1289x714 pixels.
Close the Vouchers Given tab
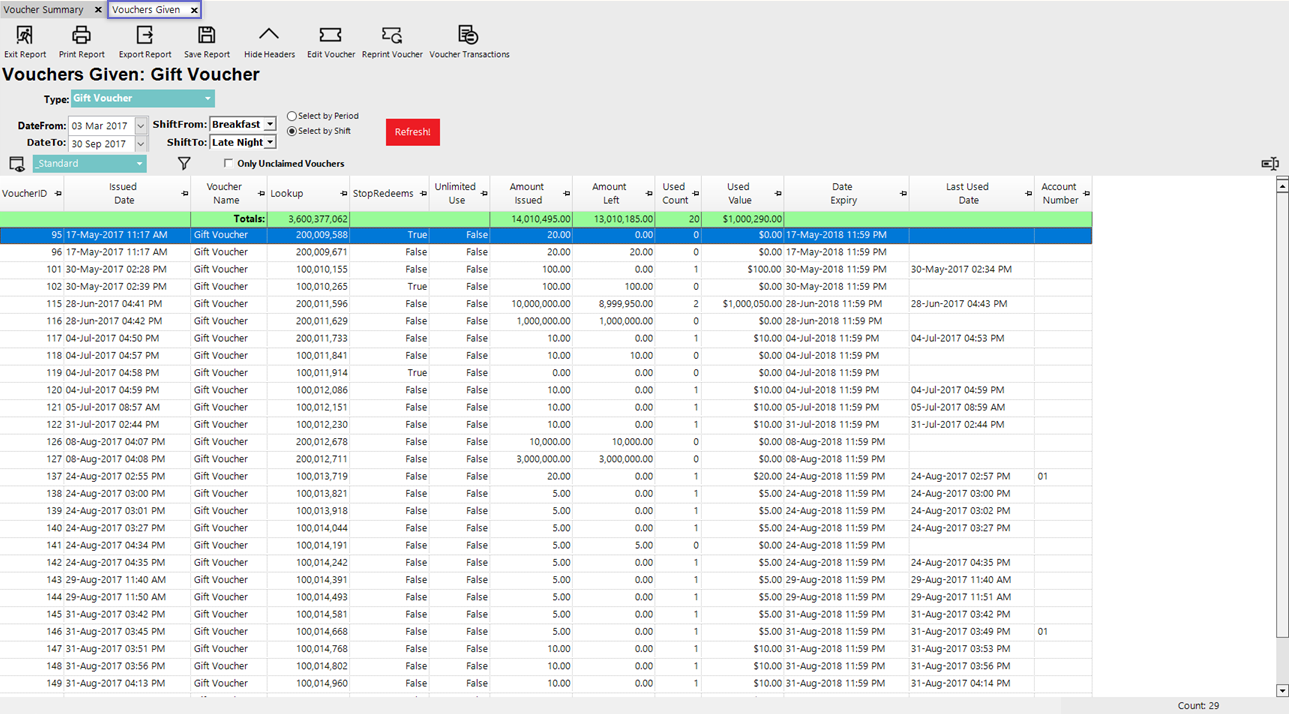[194, 10]
